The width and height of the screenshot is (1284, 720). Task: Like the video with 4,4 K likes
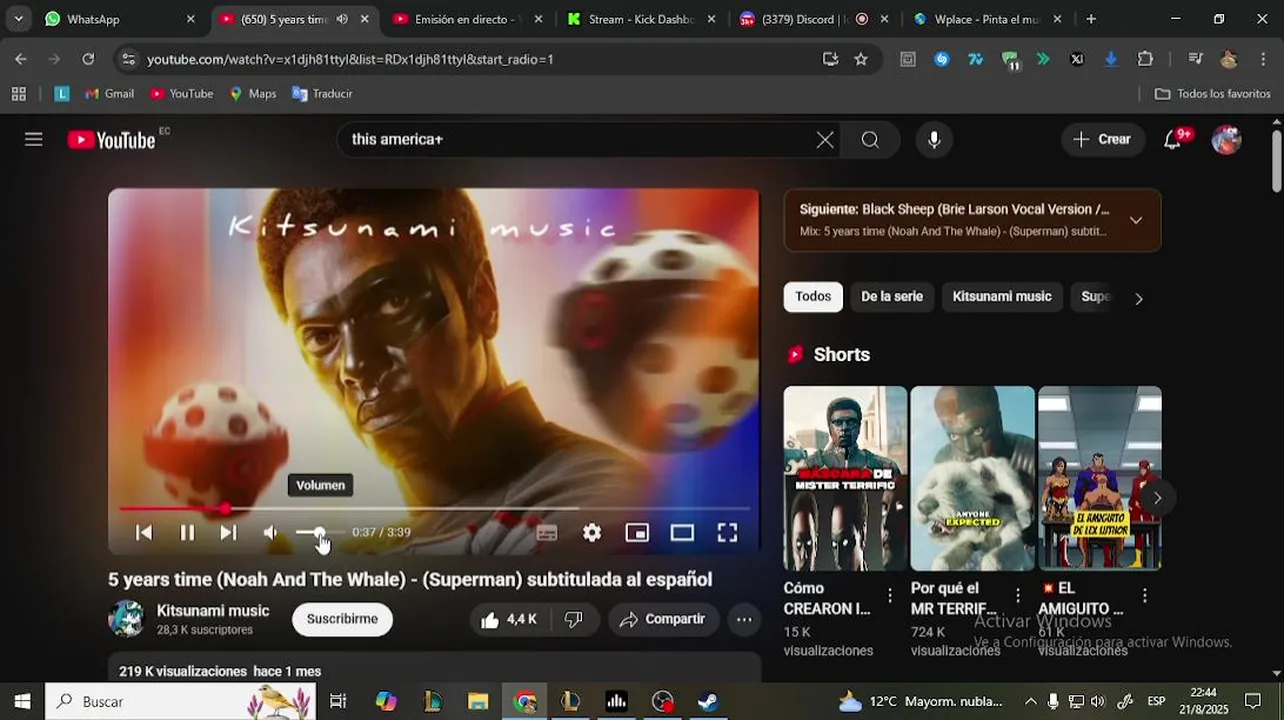tap(511, 620)
